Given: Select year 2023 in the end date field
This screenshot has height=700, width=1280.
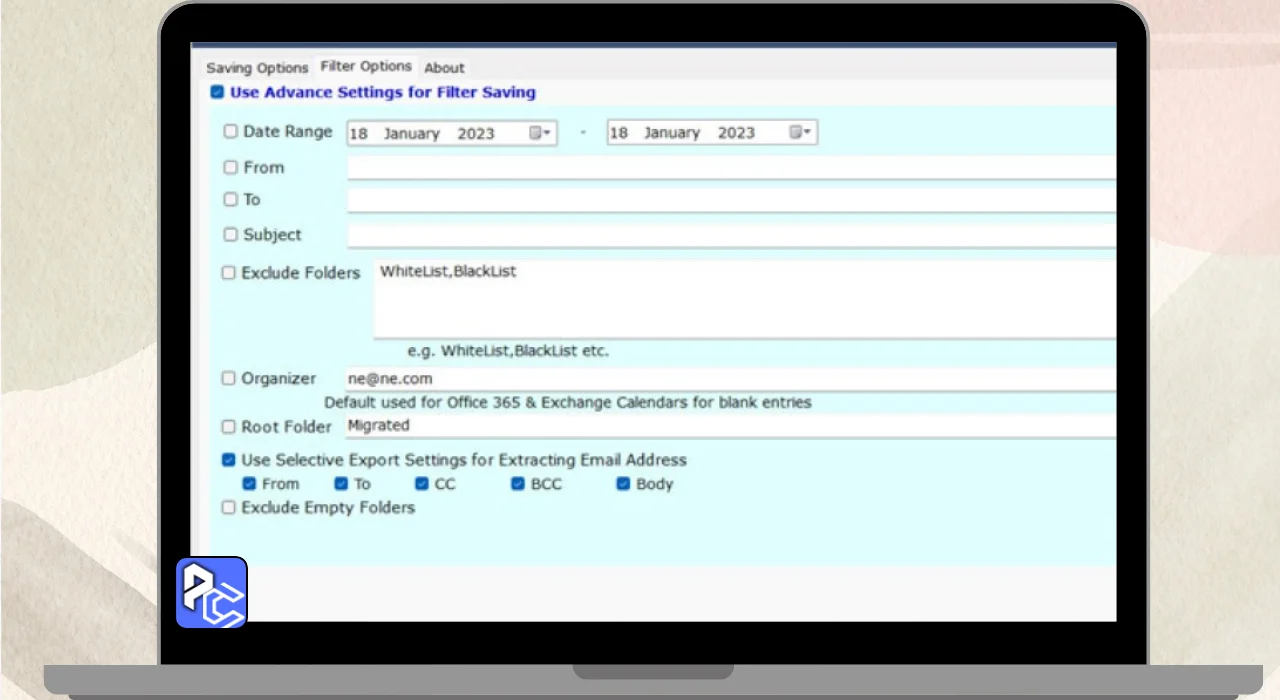Looking at the screenshot, I should click(736, 133).
